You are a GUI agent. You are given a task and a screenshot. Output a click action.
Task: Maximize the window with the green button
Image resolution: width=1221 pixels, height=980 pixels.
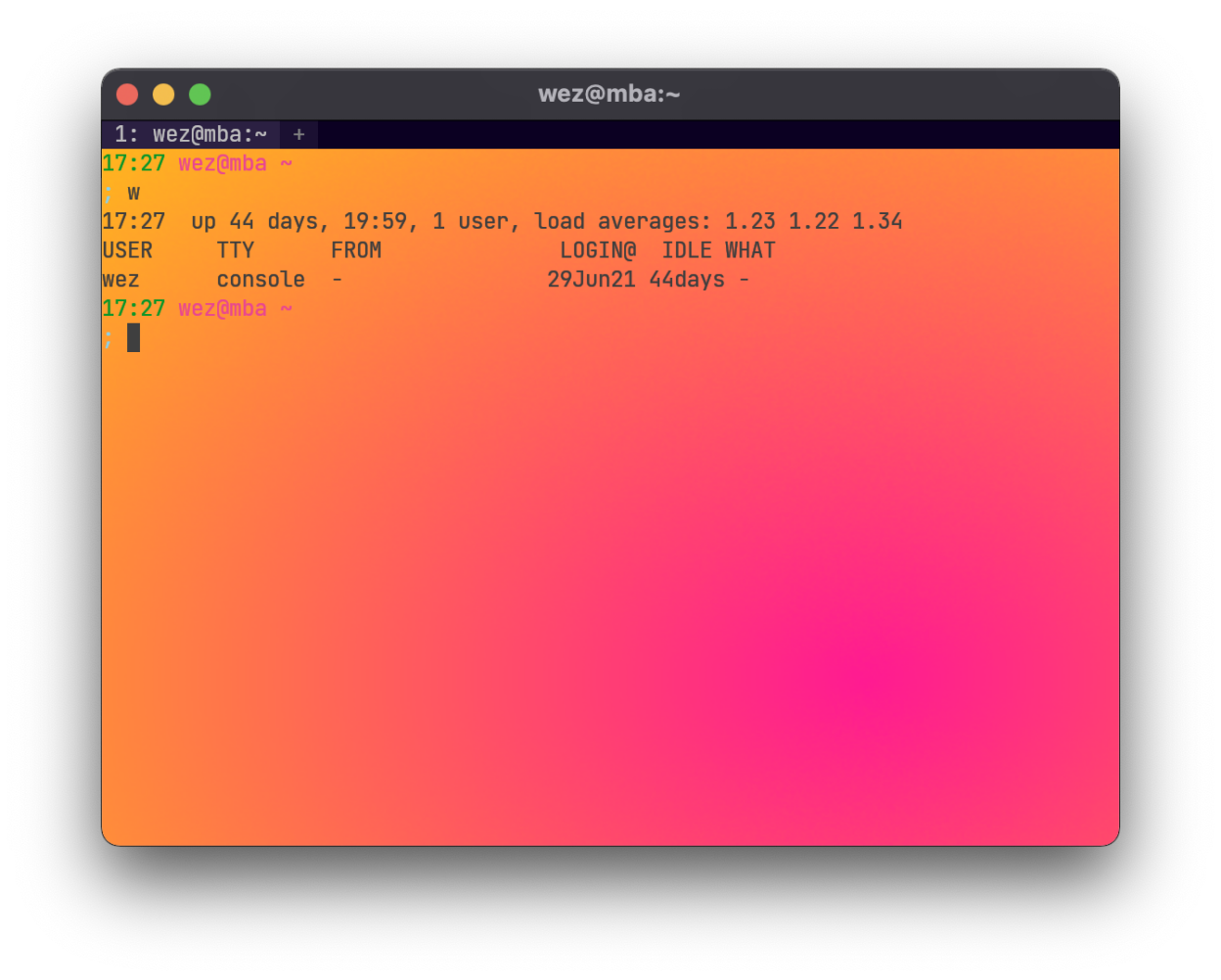[200, 95]
